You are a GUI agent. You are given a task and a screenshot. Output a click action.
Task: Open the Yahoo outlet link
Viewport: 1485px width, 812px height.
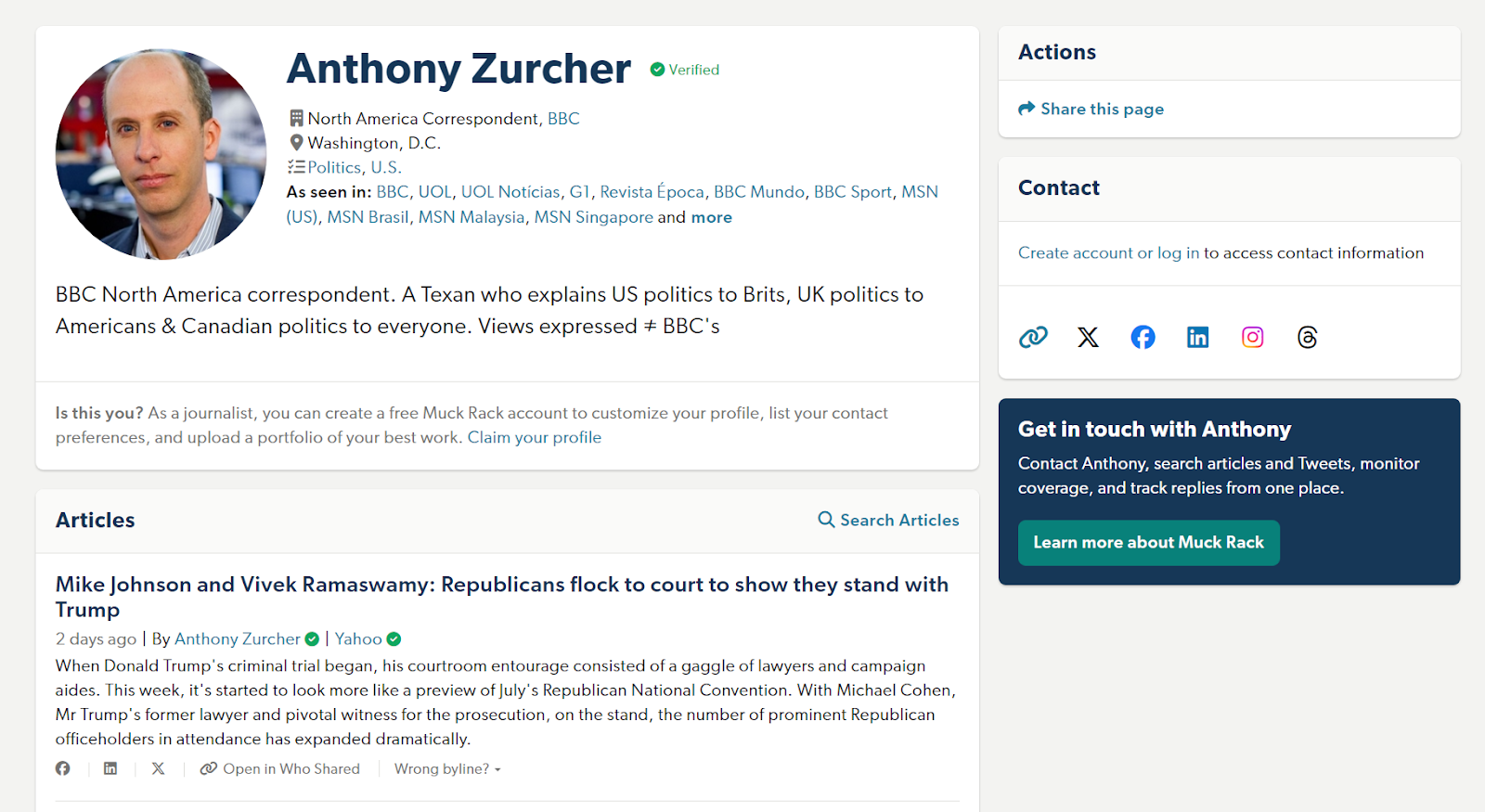click(x=358, y=638)
